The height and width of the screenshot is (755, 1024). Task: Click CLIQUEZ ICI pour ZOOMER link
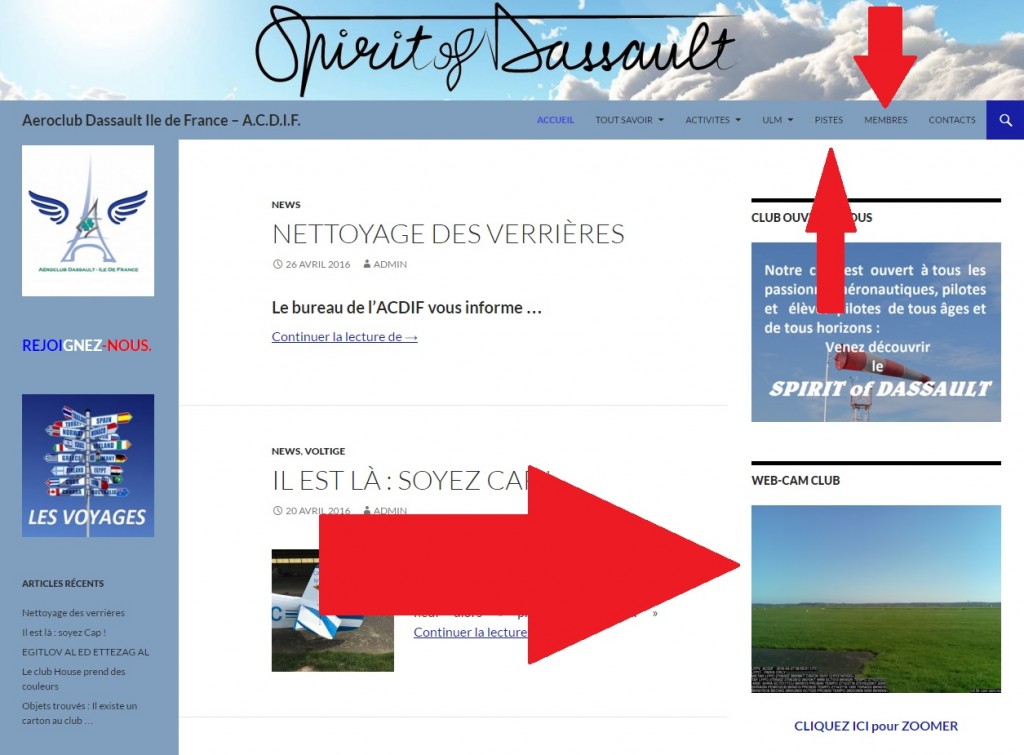coord(876,726)
